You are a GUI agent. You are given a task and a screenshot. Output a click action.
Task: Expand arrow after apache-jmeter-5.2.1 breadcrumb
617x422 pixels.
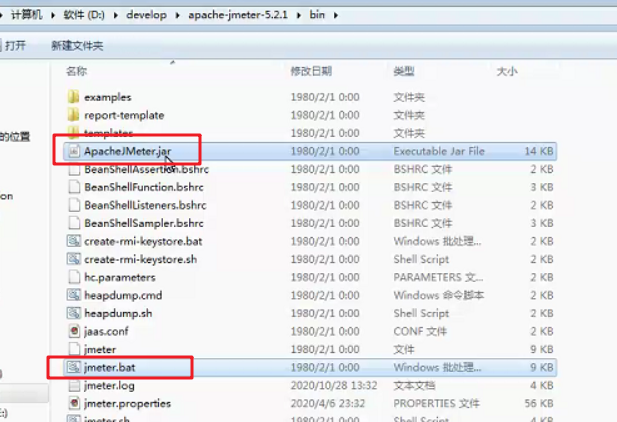pyautogui.click(x=299, y=15)
